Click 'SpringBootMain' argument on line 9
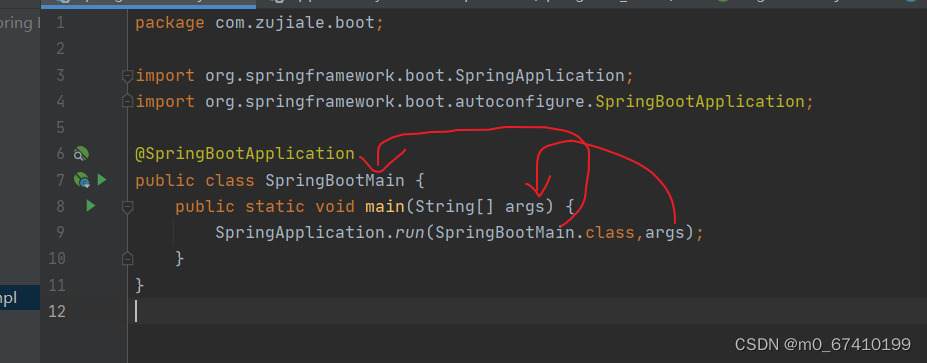 coord(505,232)
